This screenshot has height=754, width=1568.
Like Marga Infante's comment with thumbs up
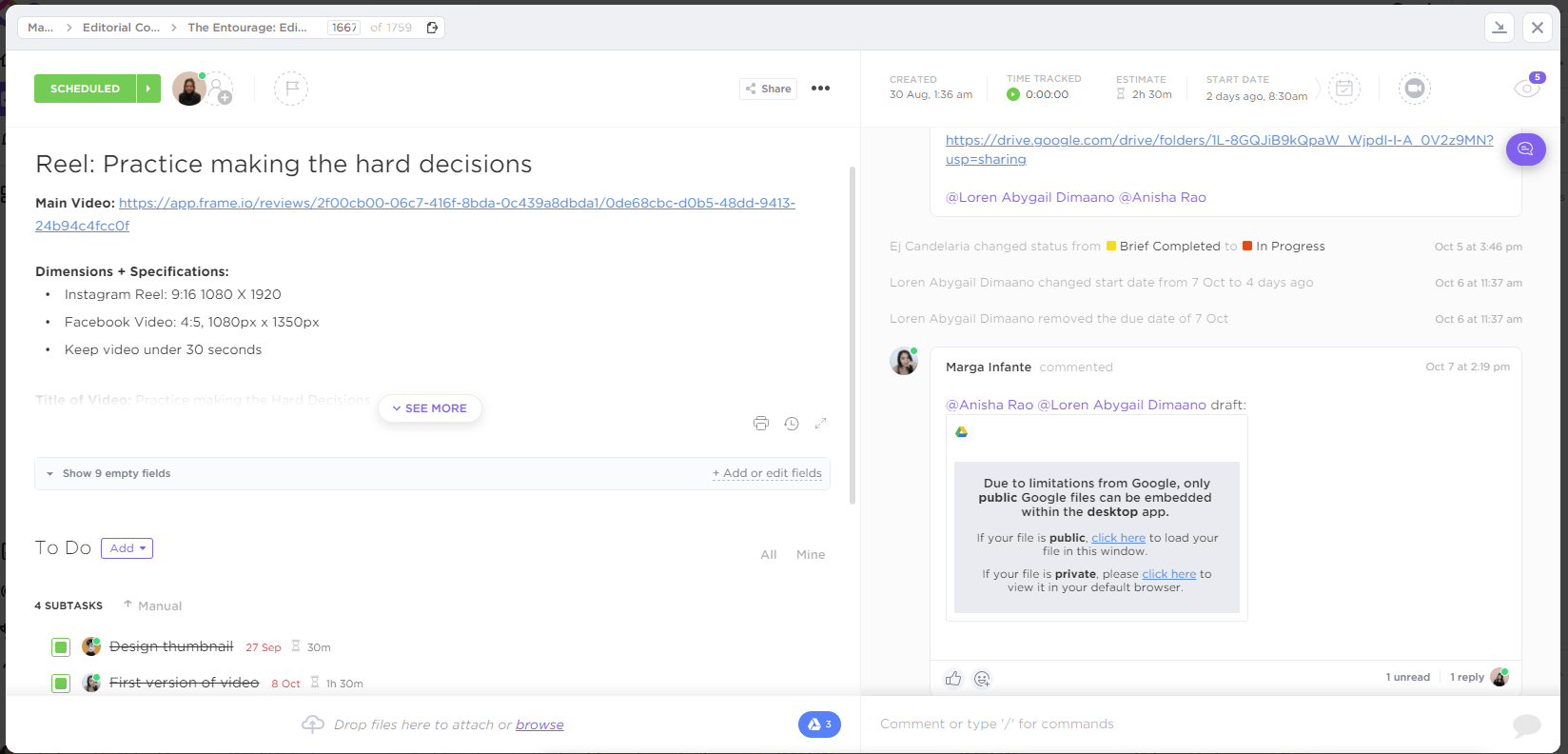tap(953, 679)
